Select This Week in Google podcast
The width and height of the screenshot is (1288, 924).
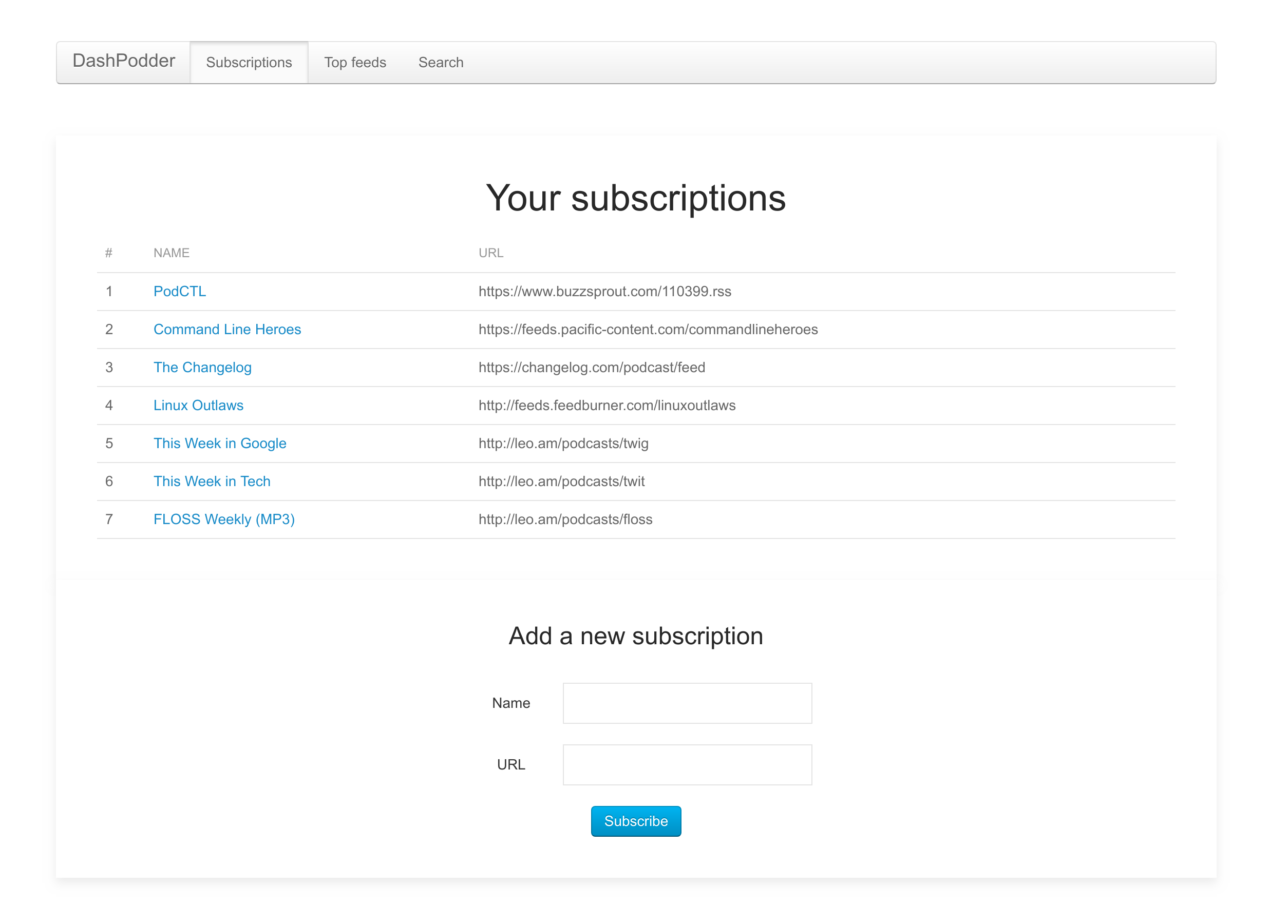coord(219,443)
